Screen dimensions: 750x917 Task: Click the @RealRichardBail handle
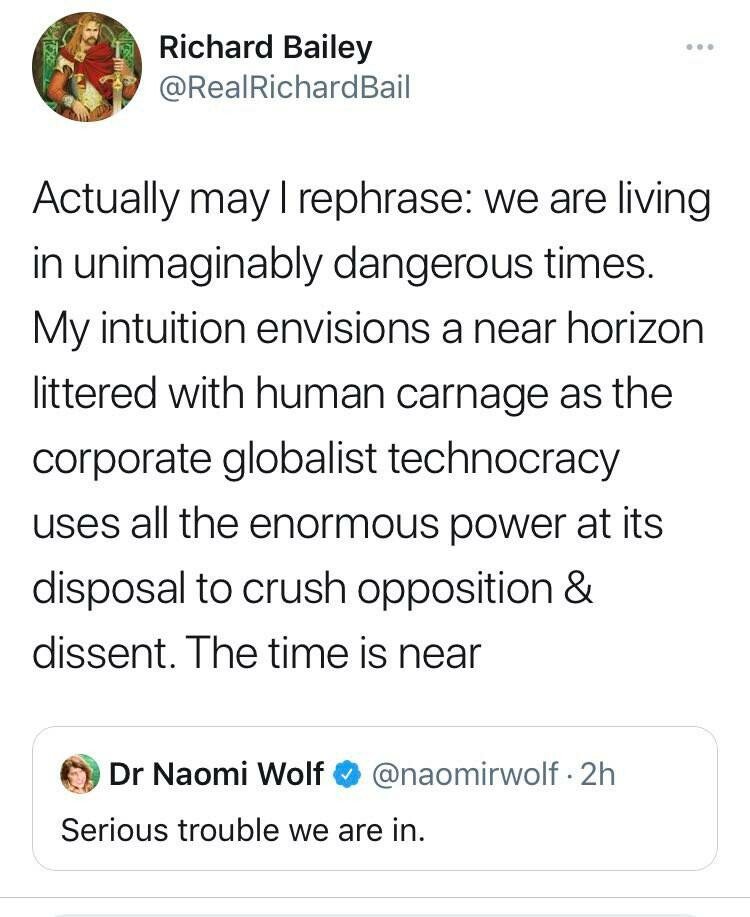coord(284,88)
